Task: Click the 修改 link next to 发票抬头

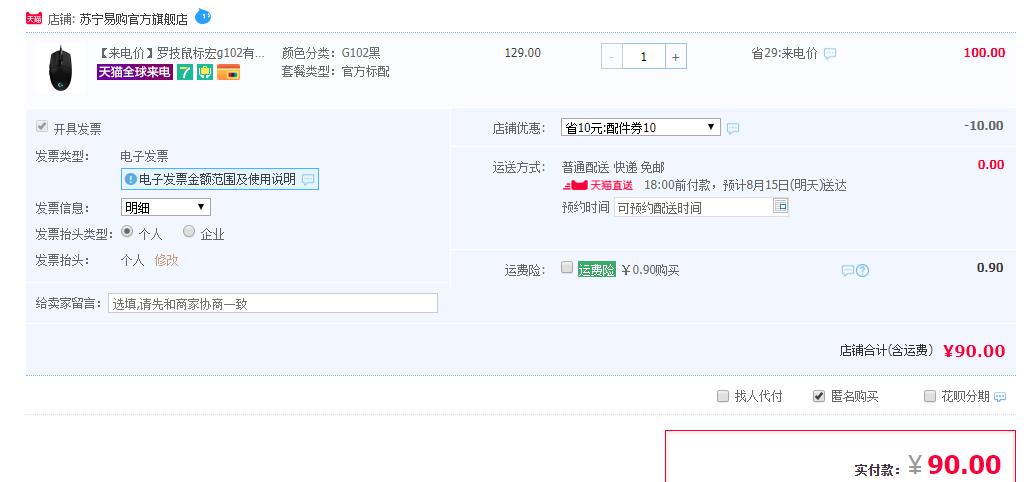Action: pos(167,260)
